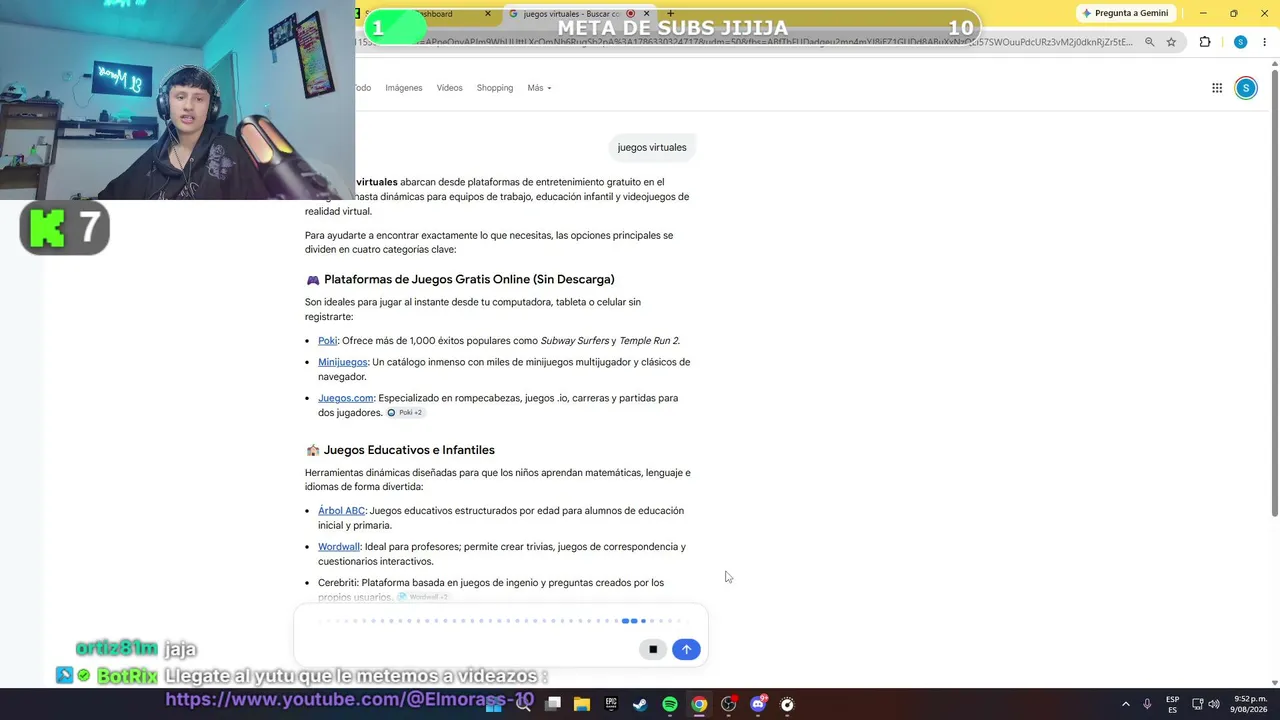Open the clock showing 9:52 p.m.

[1251, 704]
